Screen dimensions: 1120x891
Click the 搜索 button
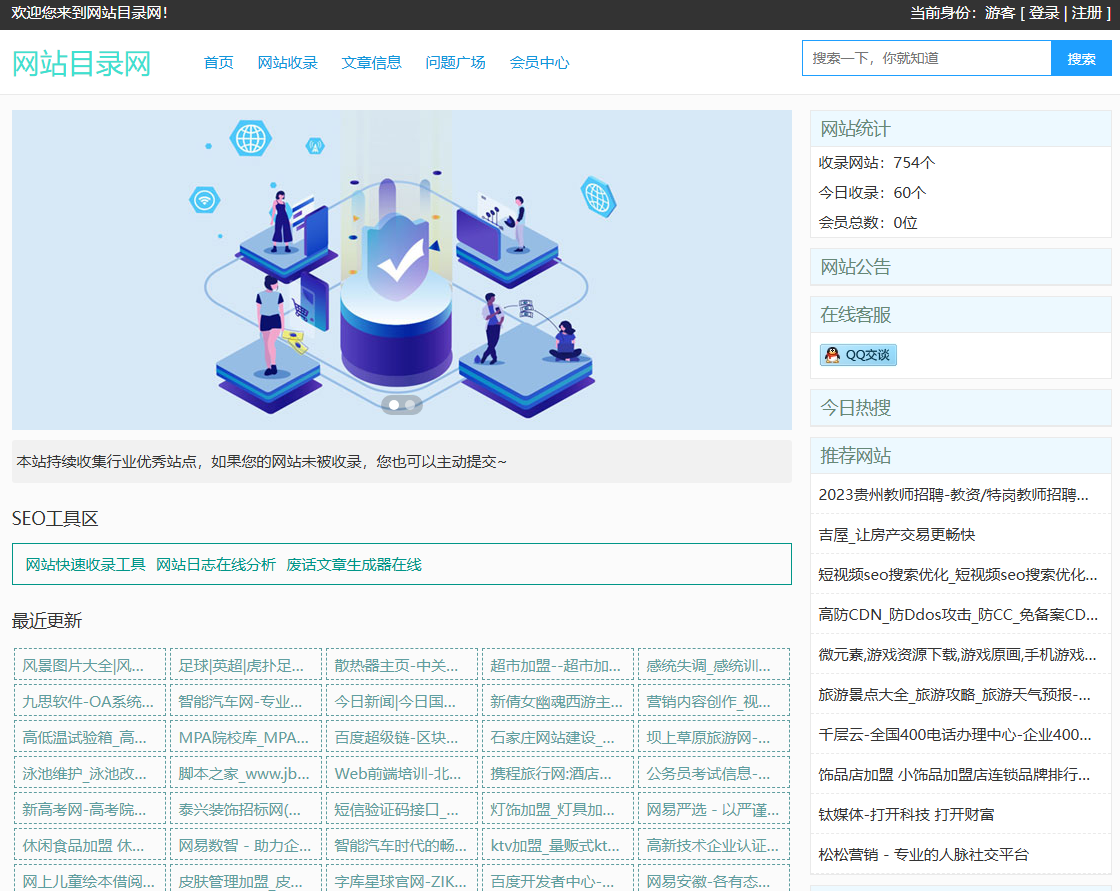[1082, 58]
